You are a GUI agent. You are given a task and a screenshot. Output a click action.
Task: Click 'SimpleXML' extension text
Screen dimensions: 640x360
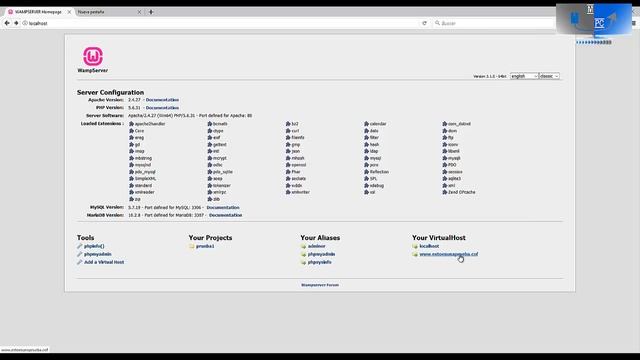pyautogui.click(x=145, y=178)
